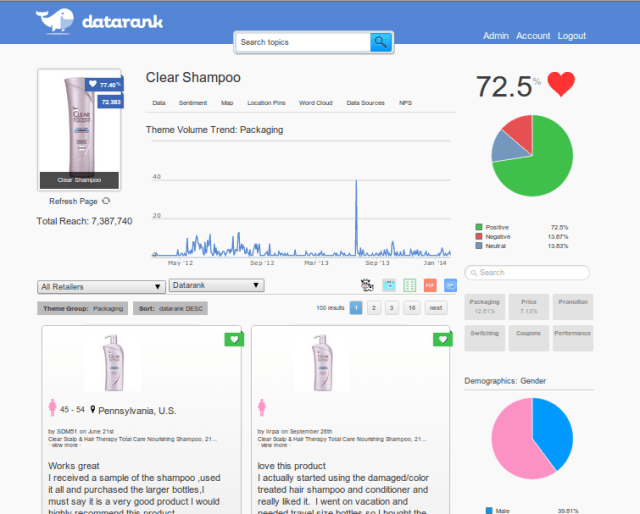
Task: Switch to the Data Sources tab
Action: (x=365, y=103)
